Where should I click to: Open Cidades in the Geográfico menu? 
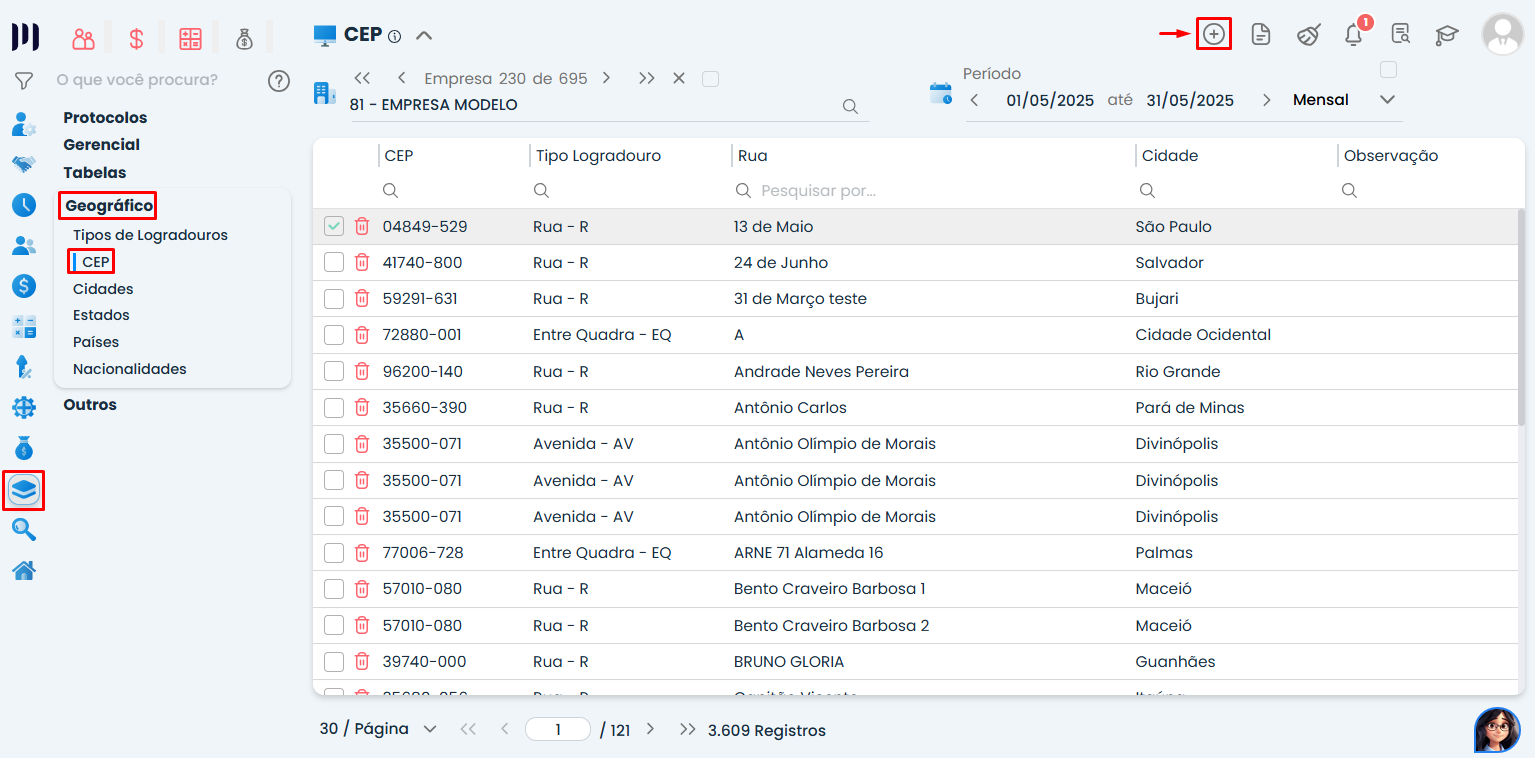(103, 289)
